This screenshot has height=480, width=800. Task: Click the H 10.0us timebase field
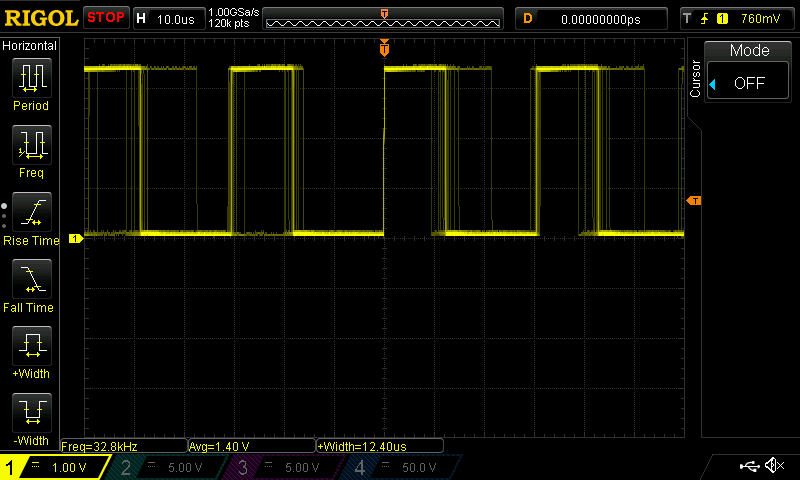169,19
